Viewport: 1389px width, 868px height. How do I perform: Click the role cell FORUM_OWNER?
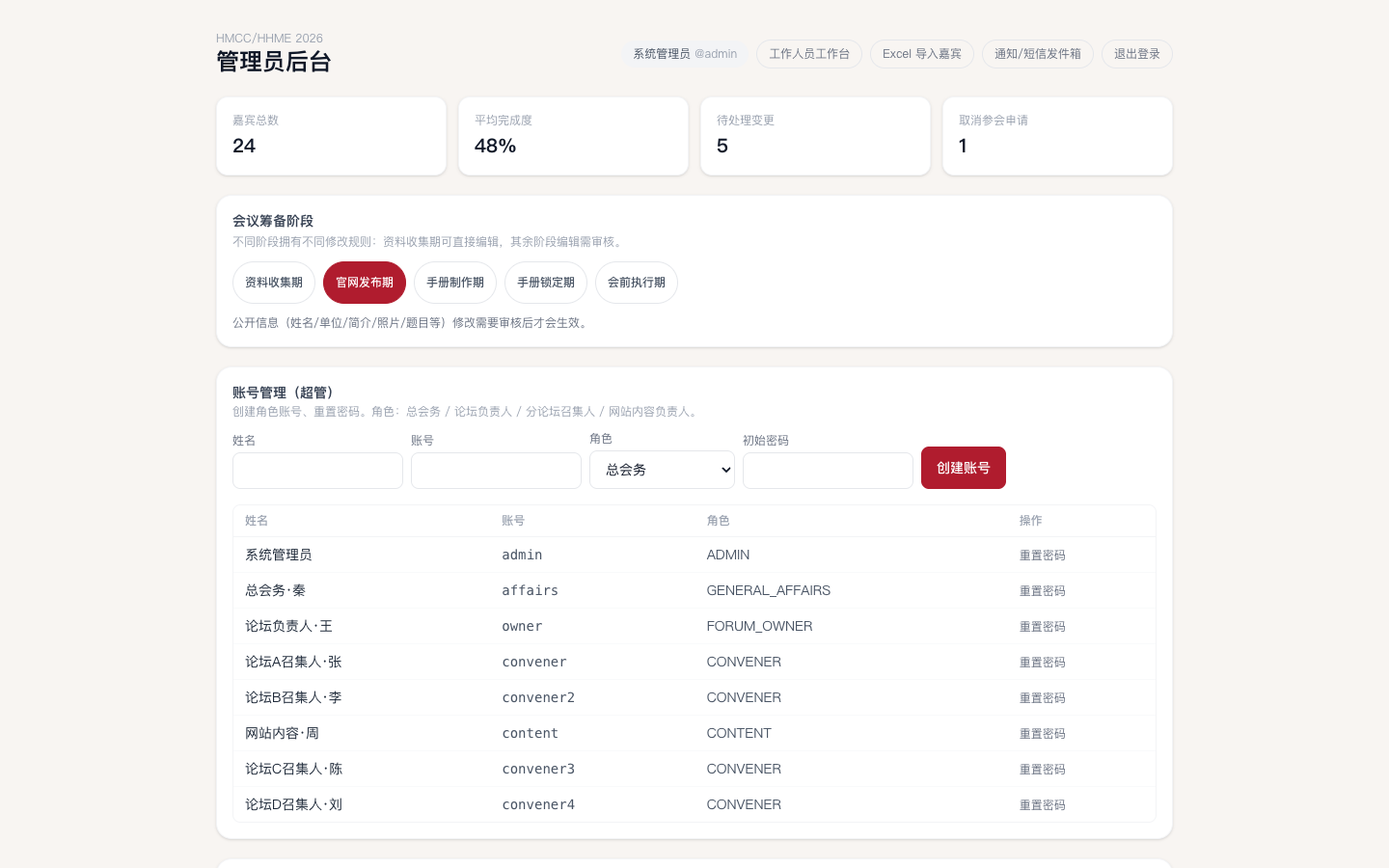pyautogui.click(x=759, y=626)
